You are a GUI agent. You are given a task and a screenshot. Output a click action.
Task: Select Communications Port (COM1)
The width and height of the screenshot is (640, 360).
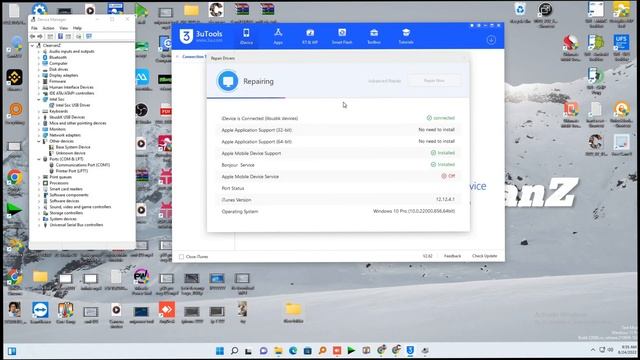(x=82, y=165)
